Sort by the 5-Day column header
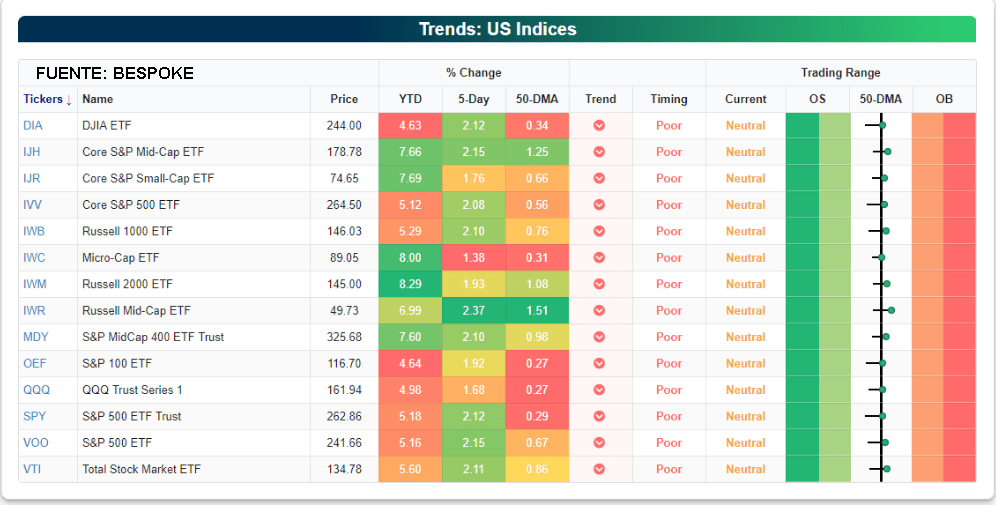This screenshot has width=996, height=511. pos(474,99)
